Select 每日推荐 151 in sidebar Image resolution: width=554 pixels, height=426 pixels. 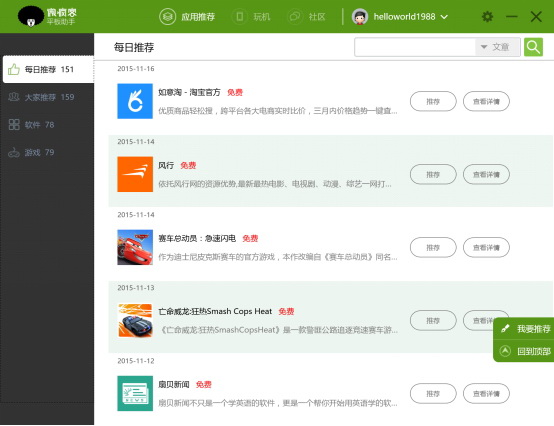(48, 69)
